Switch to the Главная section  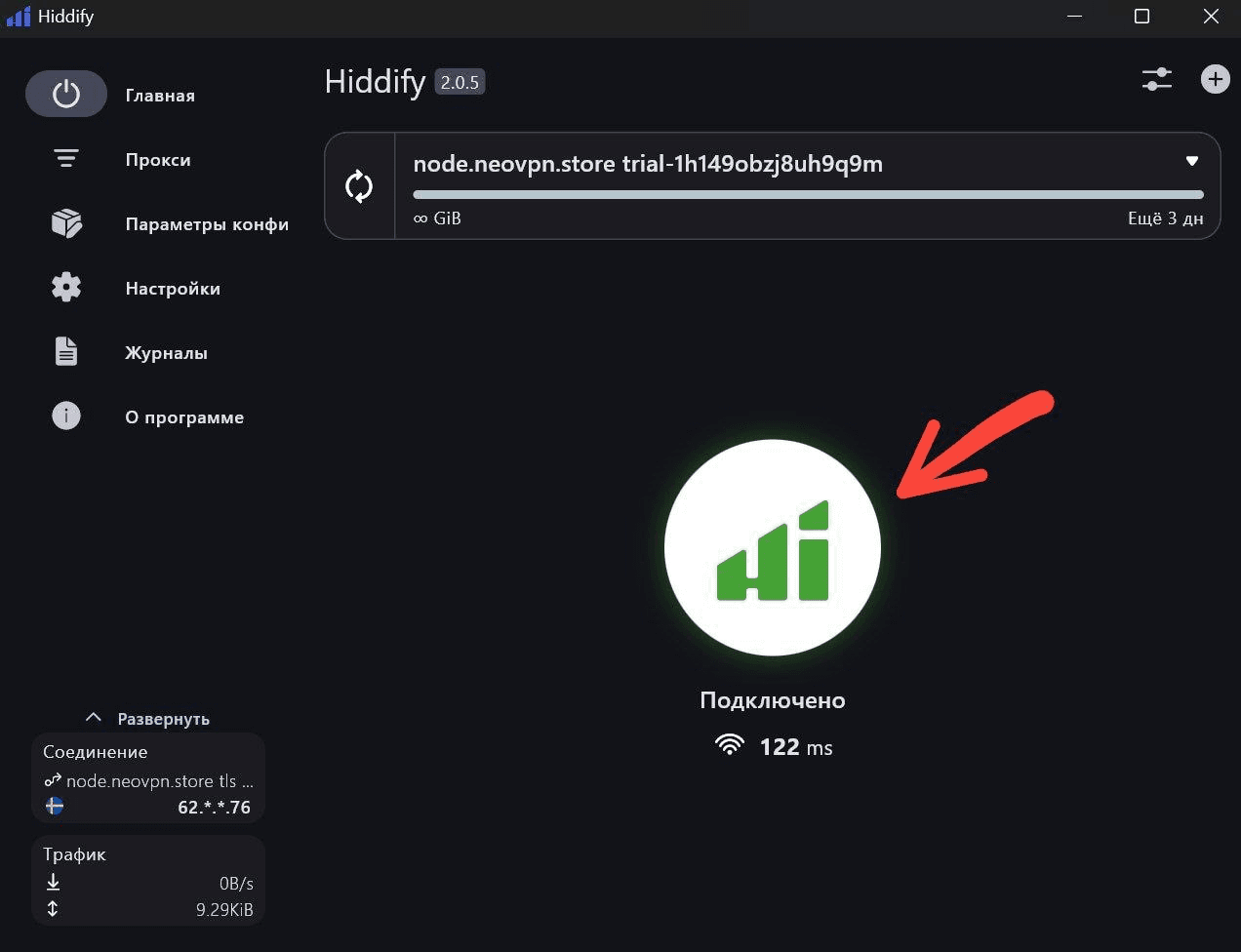159,95
